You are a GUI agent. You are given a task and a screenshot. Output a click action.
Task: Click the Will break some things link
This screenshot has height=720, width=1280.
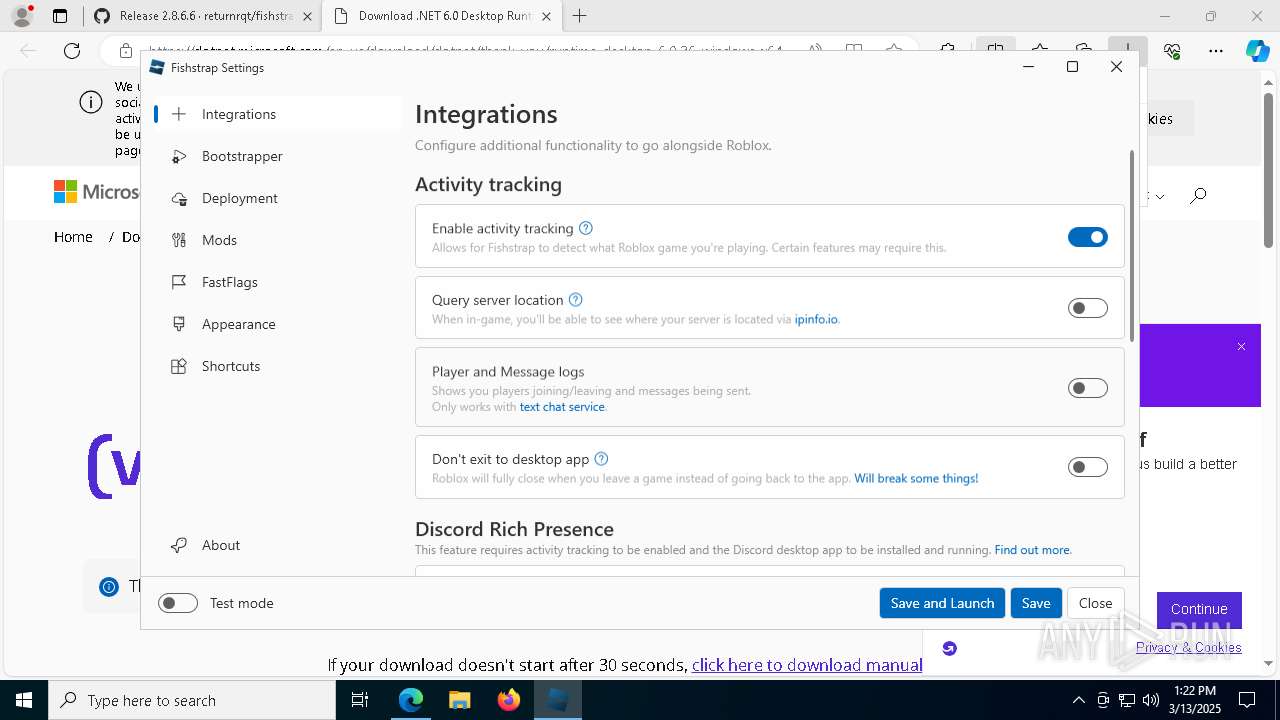tap(916, 479)
